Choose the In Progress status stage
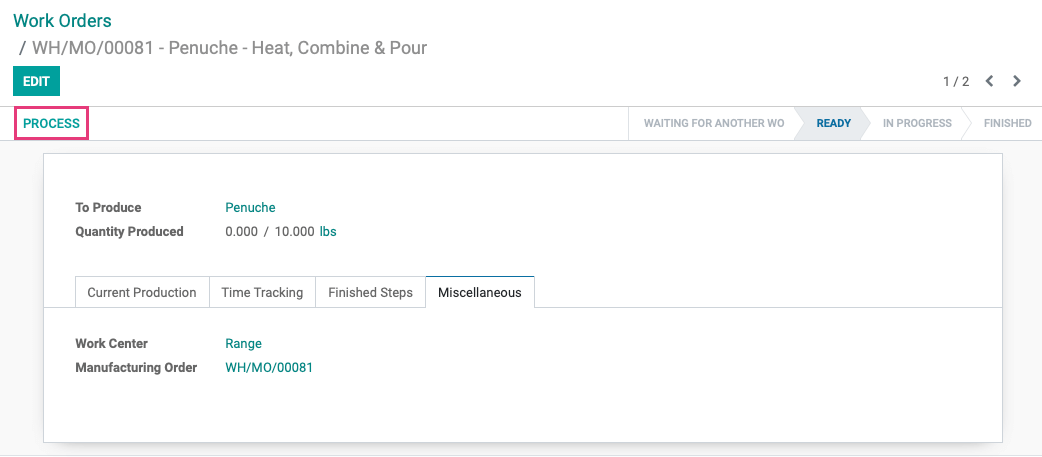 point(917,123)
